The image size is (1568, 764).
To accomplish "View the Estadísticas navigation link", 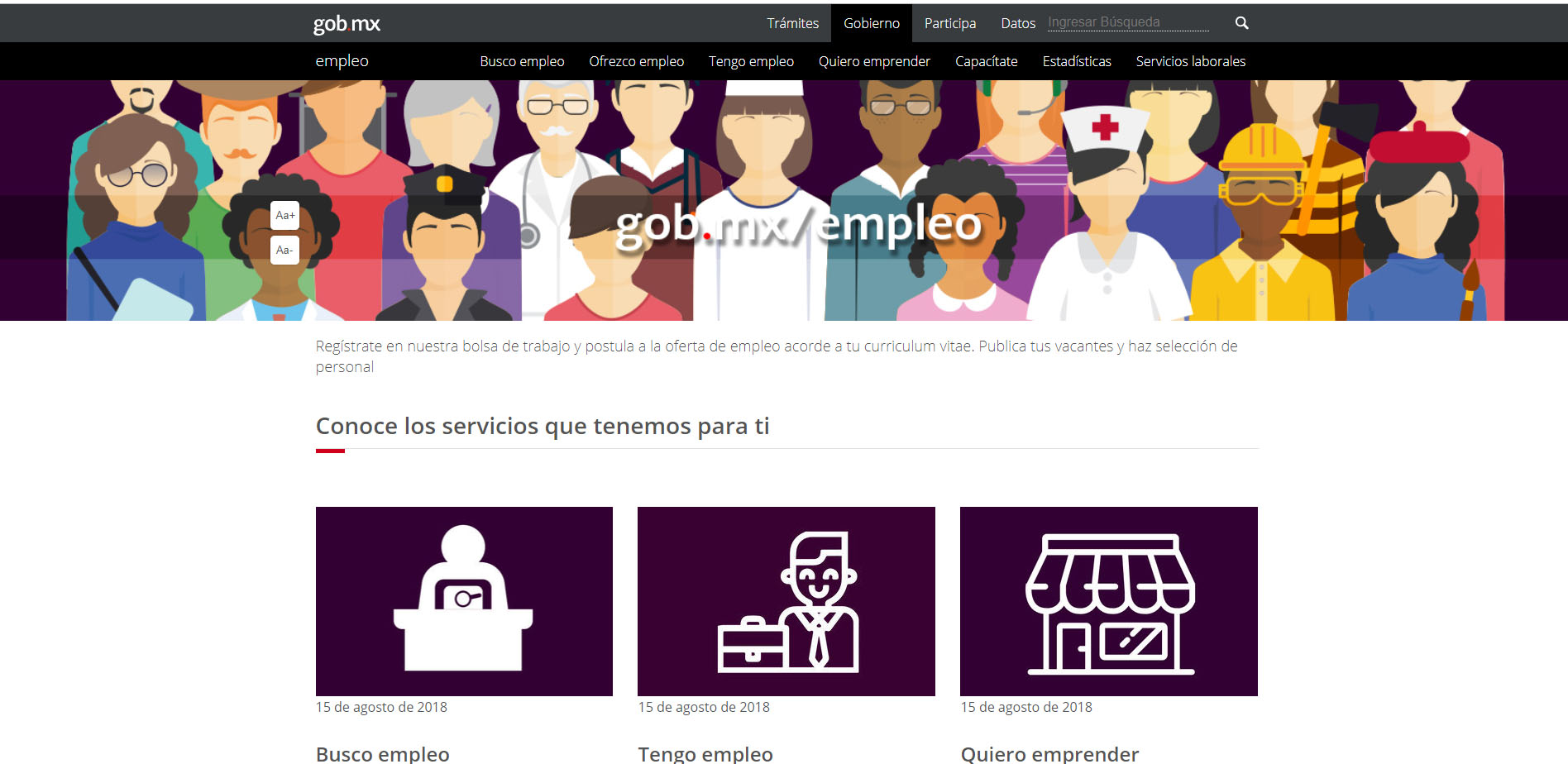I will pyautogui.click(x=1076, y=61).
